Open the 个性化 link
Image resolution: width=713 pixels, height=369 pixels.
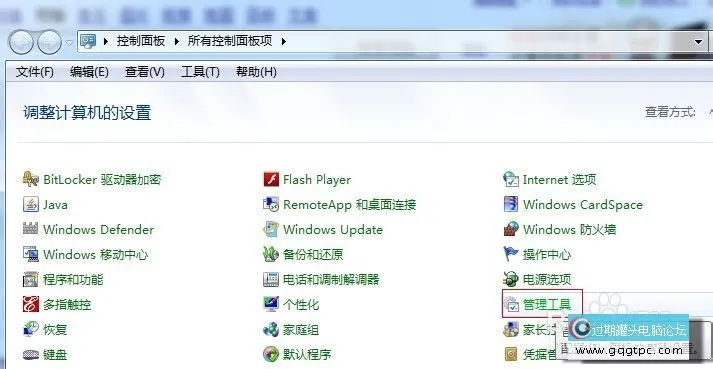[301, 304]
